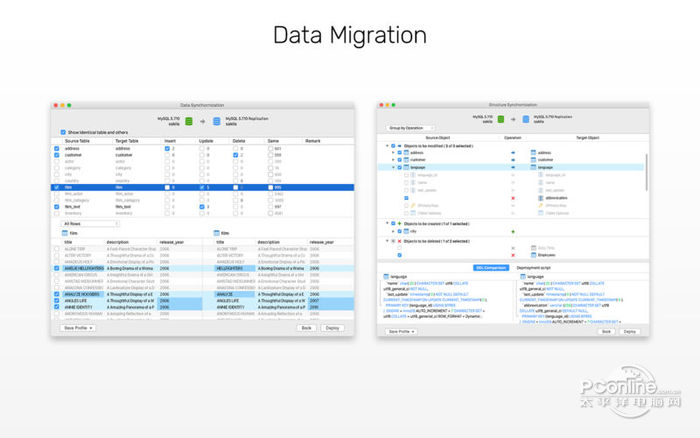This screenshot has width=700, height=438.
Task: Click Back in the Structure Synchronization window
Action: 606,332
